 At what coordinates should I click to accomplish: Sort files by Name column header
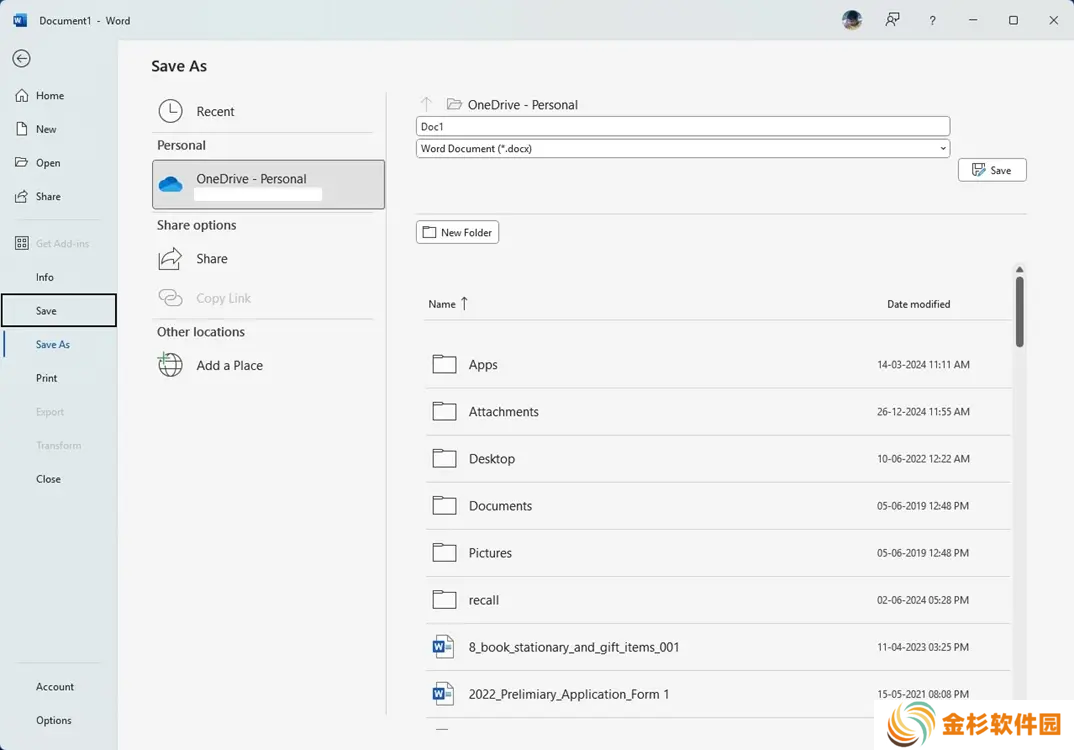click(x=442, y=304)
